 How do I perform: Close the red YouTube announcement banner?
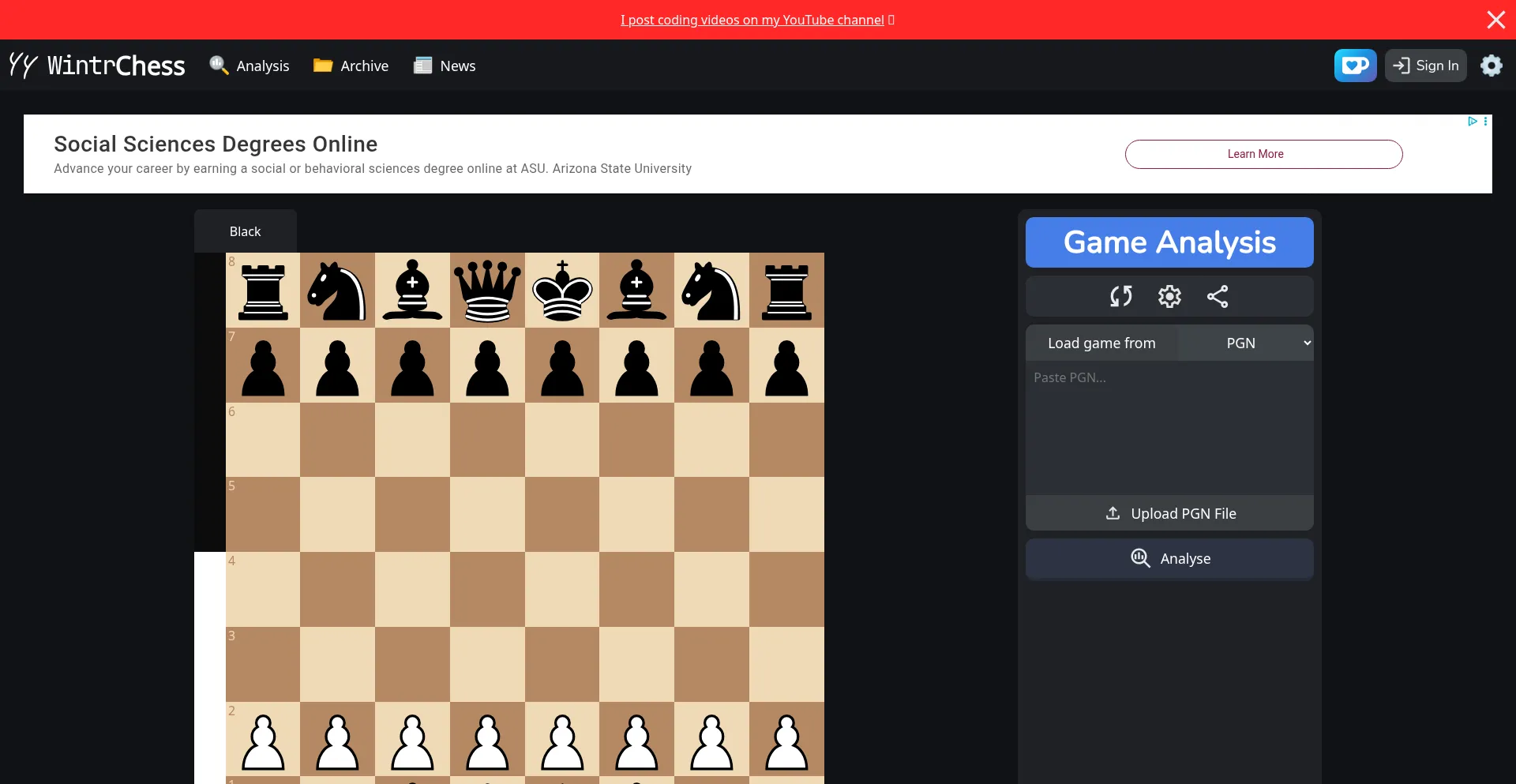point(1495,20)
